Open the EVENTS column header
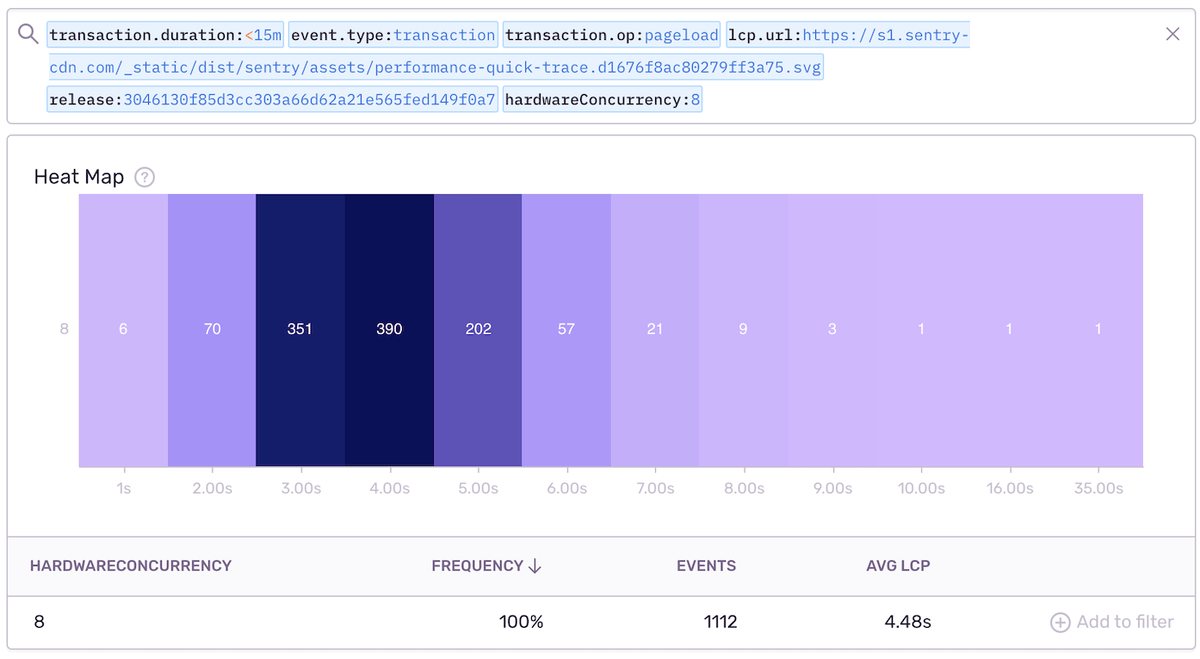This screenshot has height=659, width=1200. point(706,565)
